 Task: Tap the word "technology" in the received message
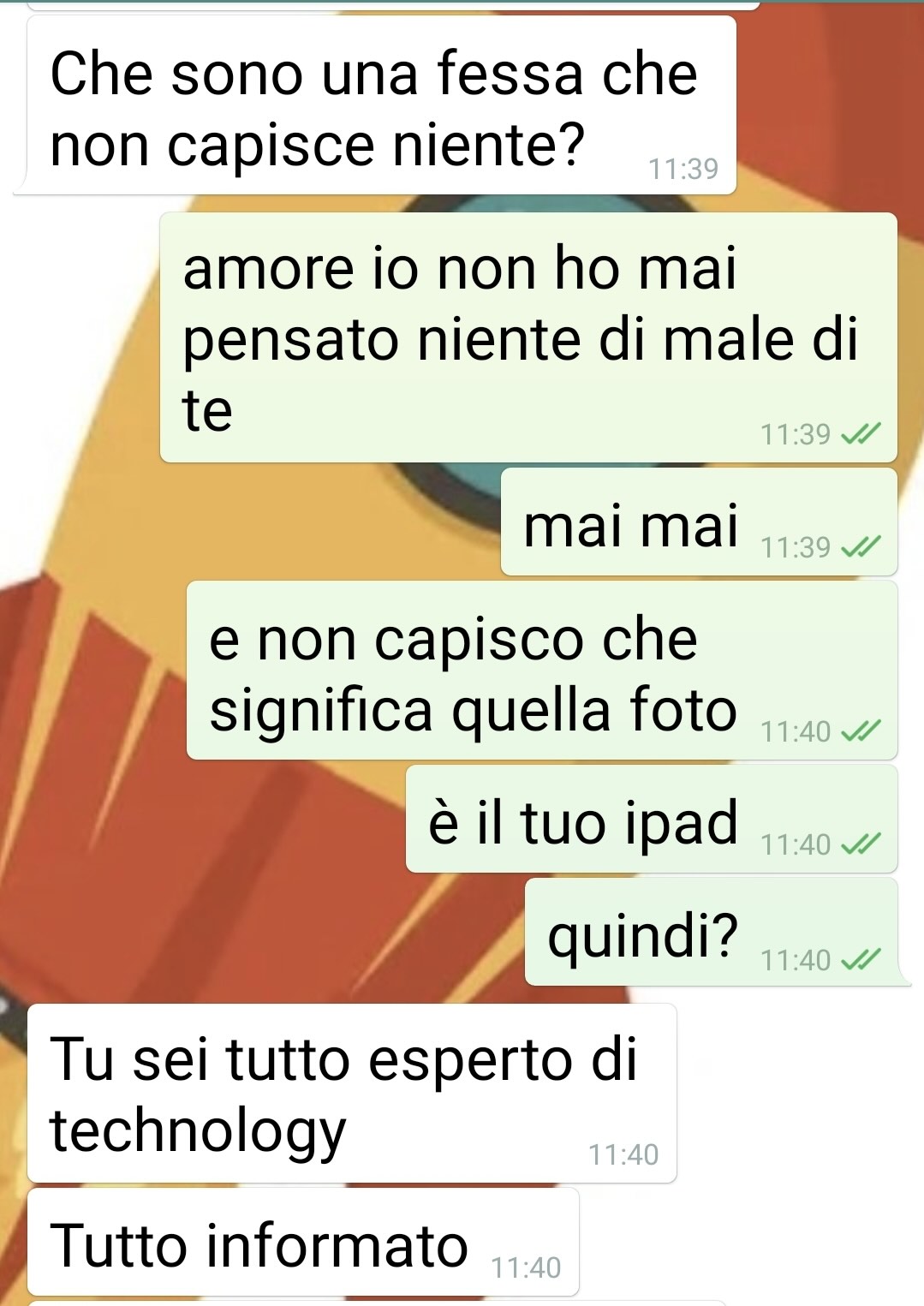pos(198,1131)
